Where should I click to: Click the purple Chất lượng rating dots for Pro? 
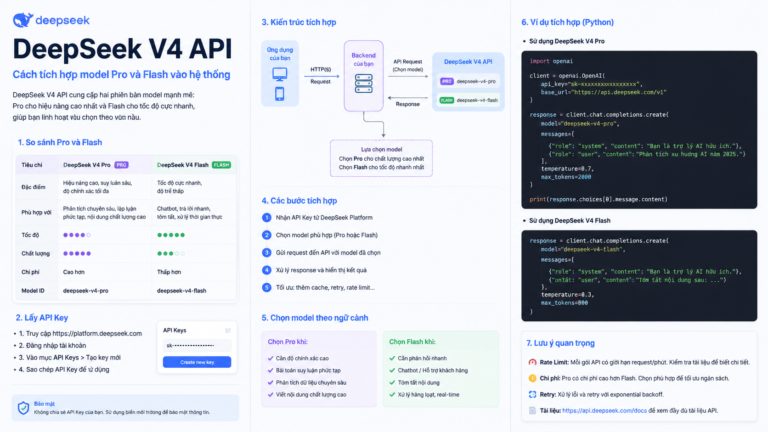click(x=77, y=253)
